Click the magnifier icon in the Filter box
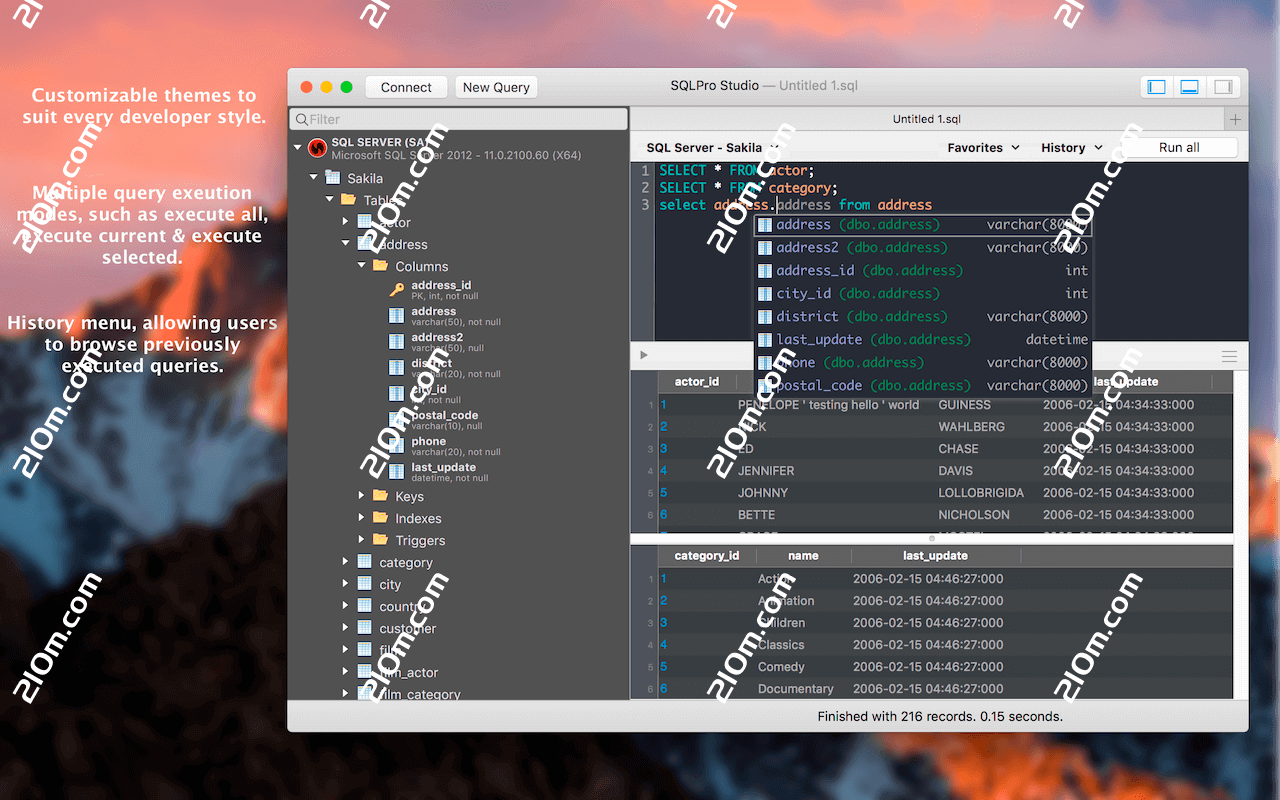 click(301, 118)
